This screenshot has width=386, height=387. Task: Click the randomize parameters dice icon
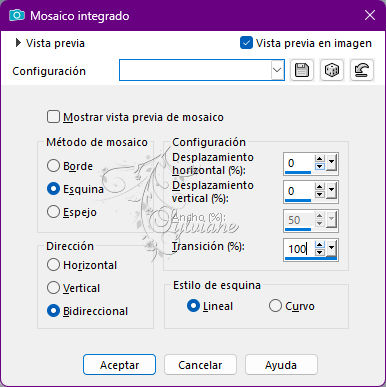coord(332,70)
